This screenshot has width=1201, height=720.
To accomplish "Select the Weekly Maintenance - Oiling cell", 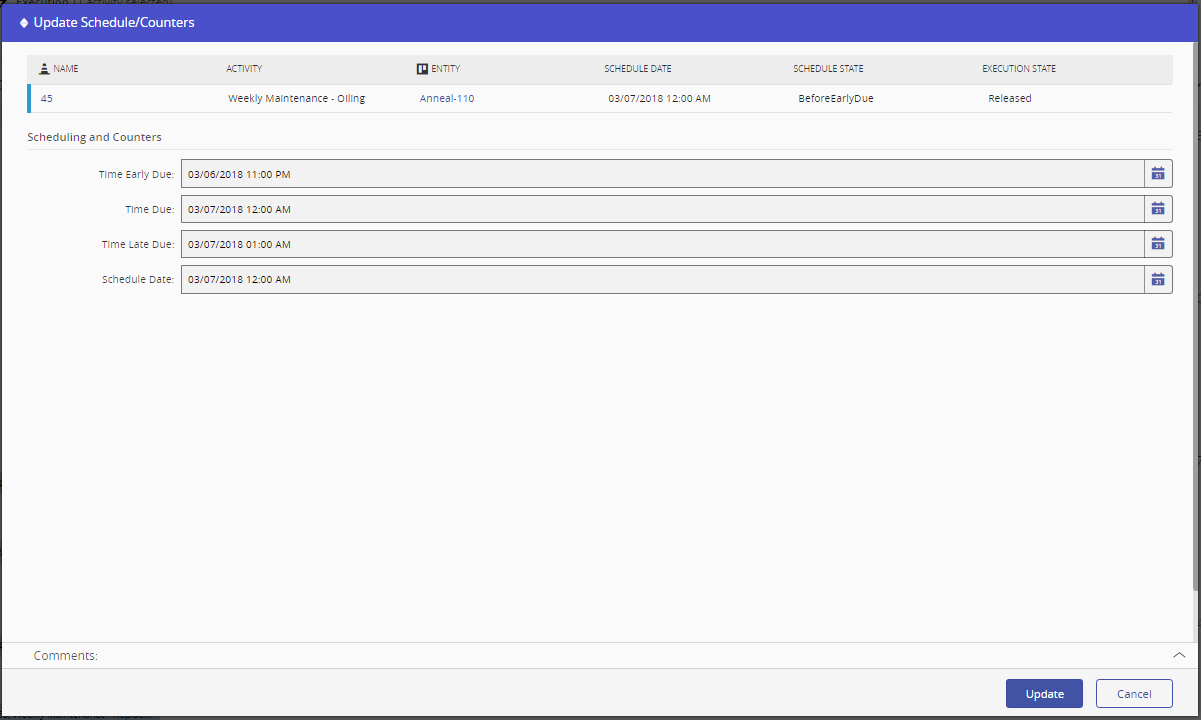I will tap(297, 99).
